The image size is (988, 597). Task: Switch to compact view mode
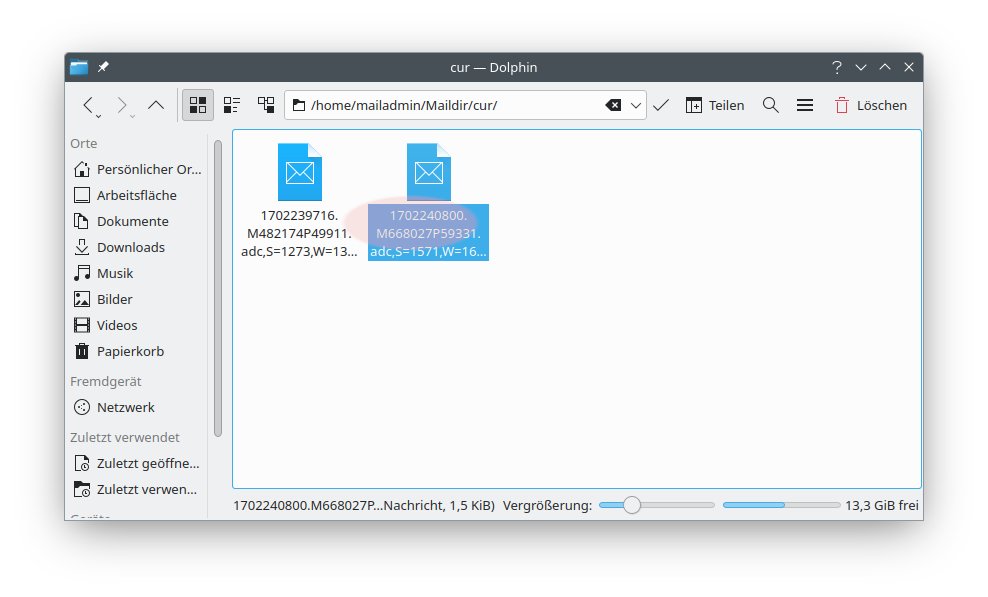coord(232,105)
